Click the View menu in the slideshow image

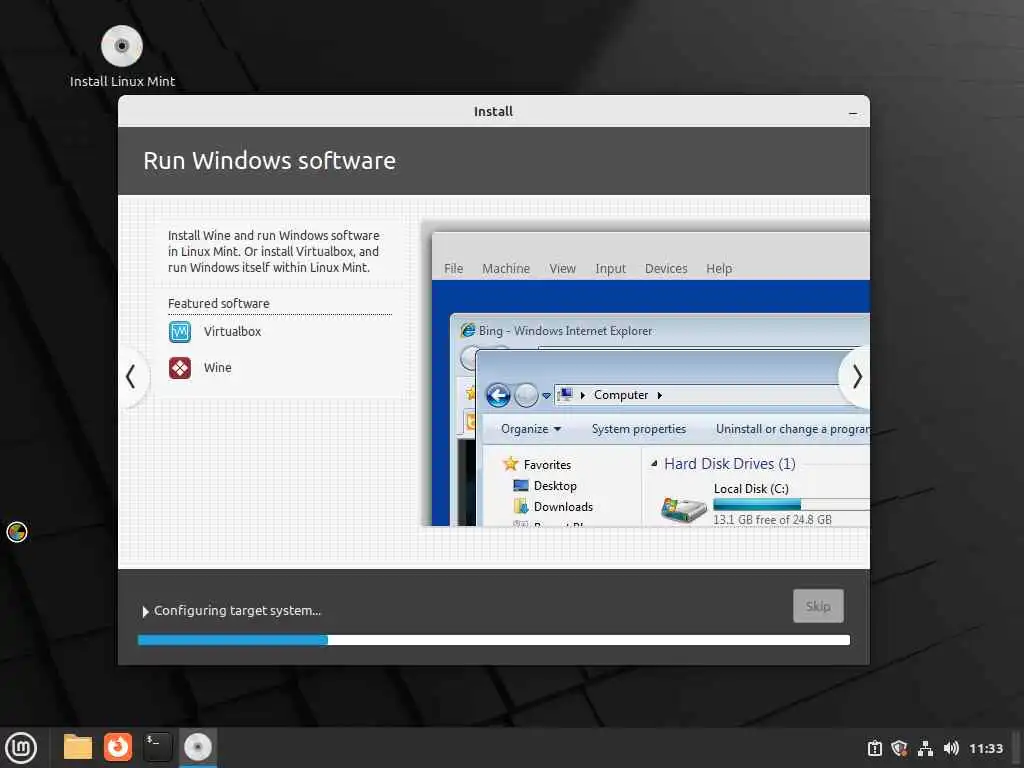tap(562, 268)
